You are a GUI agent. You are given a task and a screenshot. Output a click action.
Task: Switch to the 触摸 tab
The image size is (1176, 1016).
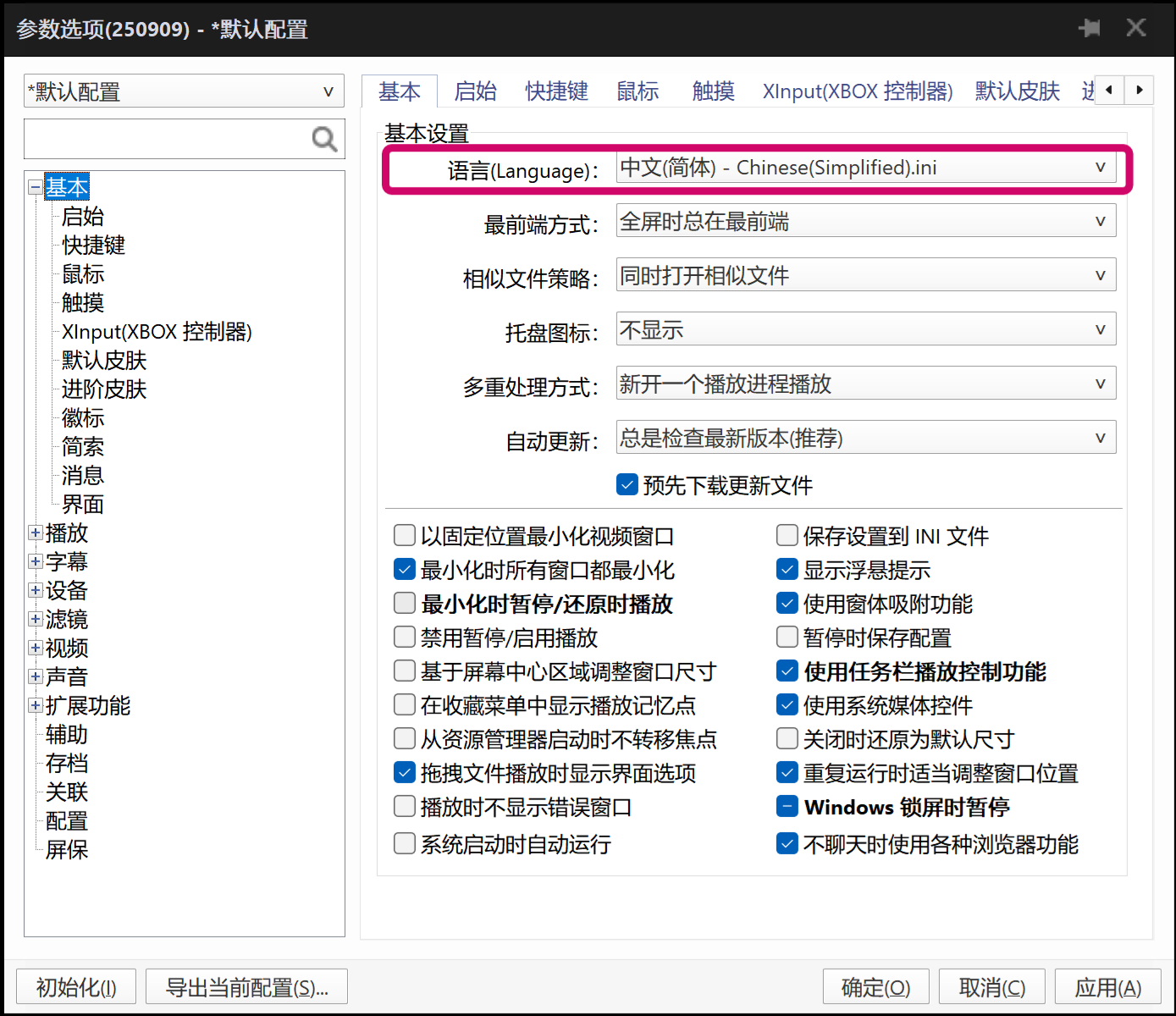click(x=712, y=91)
